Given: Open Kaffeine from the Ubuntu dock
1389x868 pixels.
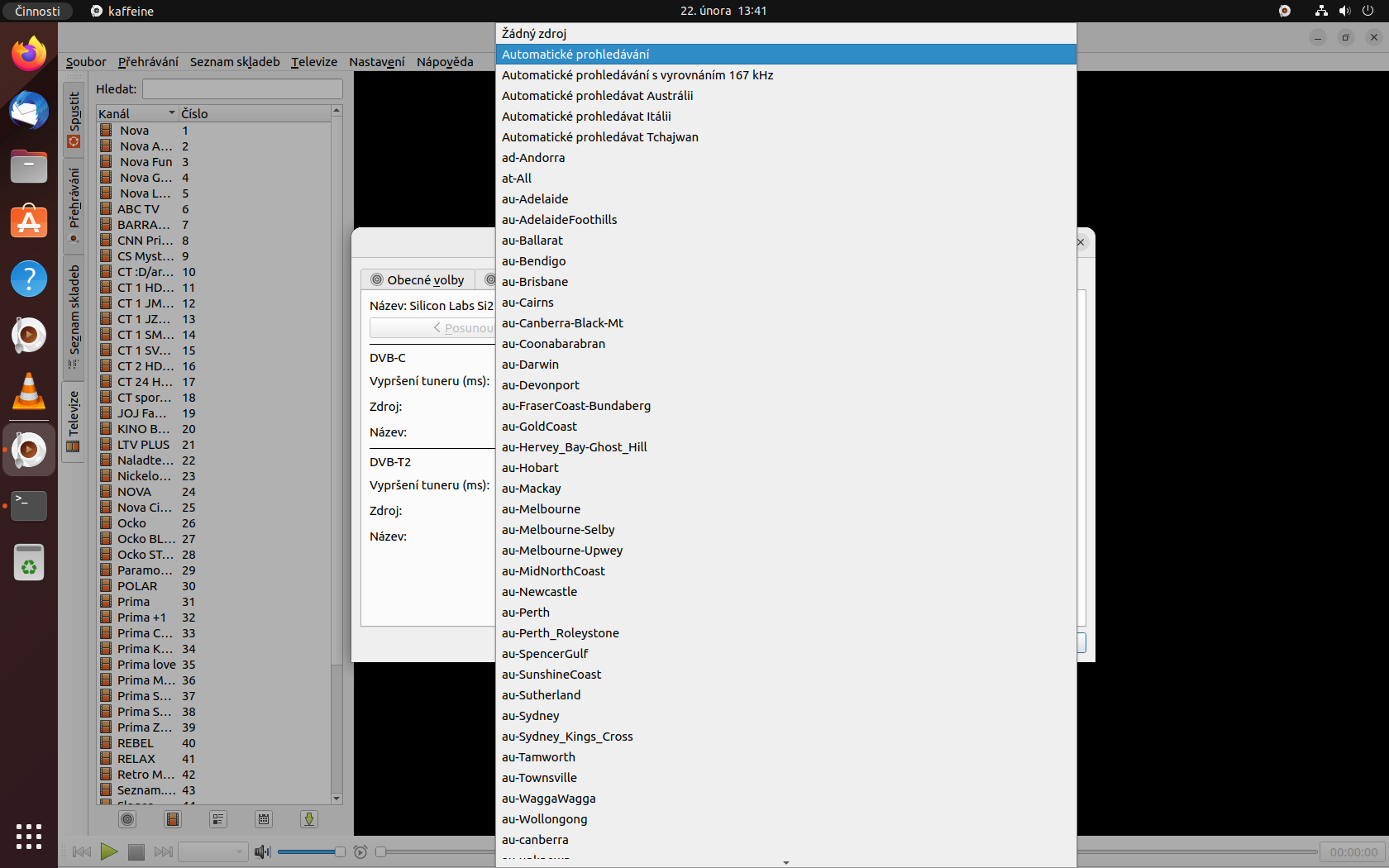Looking at the screenshot, I should point(29,450).
